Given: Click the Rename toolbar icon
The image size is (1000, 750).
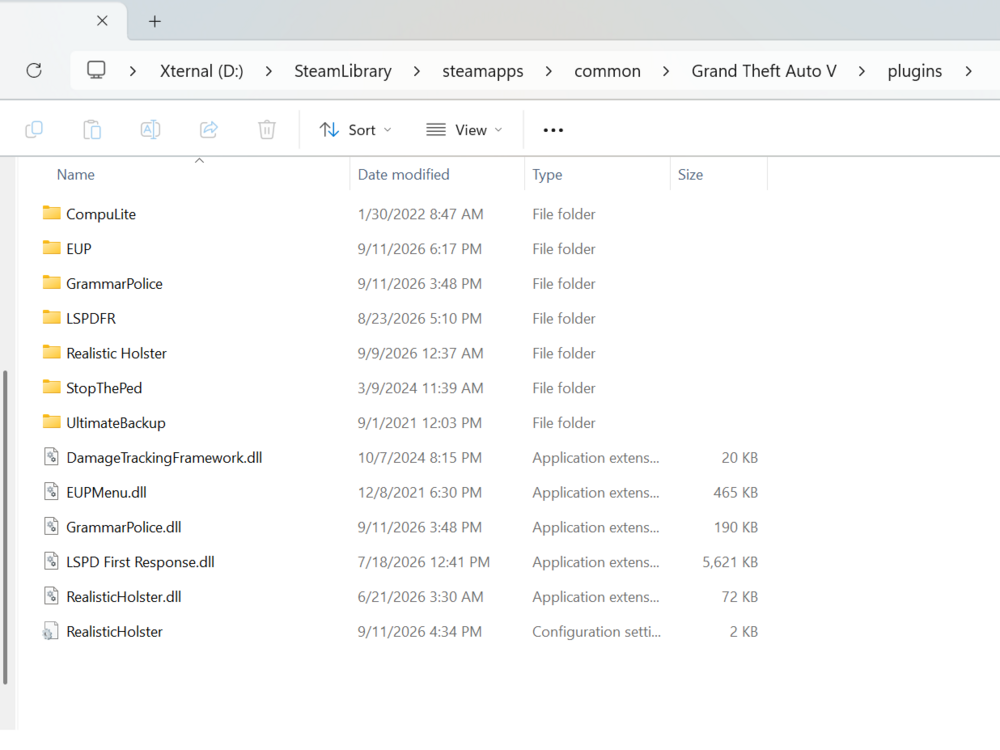Looking at the screenshot, I should coord(150,129).
